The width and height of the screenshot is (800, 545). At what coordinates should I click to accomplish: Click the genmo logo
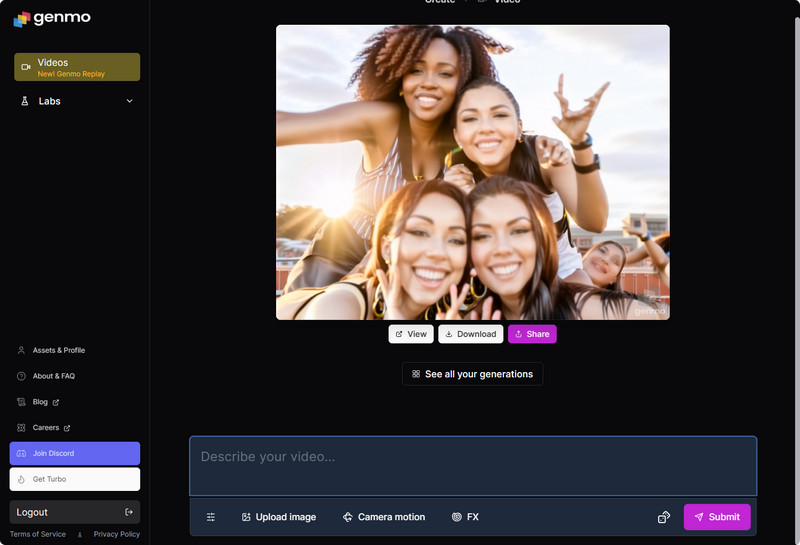52,19
